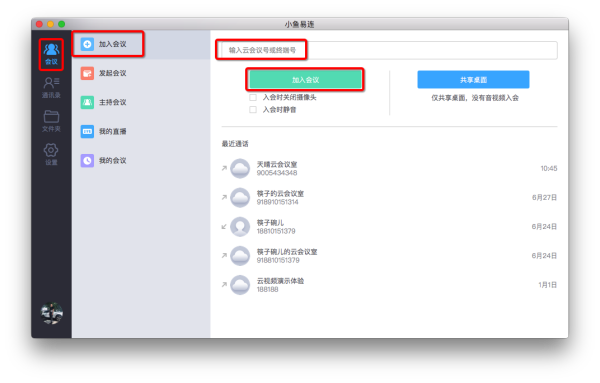Select 主持会议 menu item
The width and height of the screenshot is (600, 383).
[x=141, y=102]
